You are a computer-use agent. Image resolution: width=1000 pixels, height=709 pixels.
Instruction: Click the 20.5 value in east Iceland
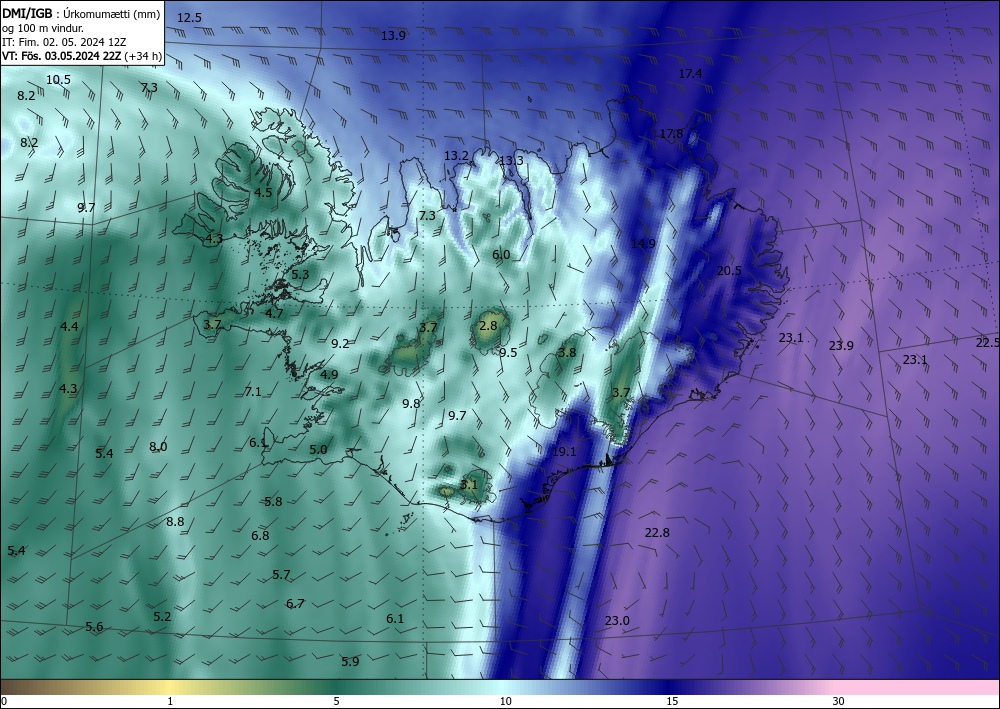[729, 271]
